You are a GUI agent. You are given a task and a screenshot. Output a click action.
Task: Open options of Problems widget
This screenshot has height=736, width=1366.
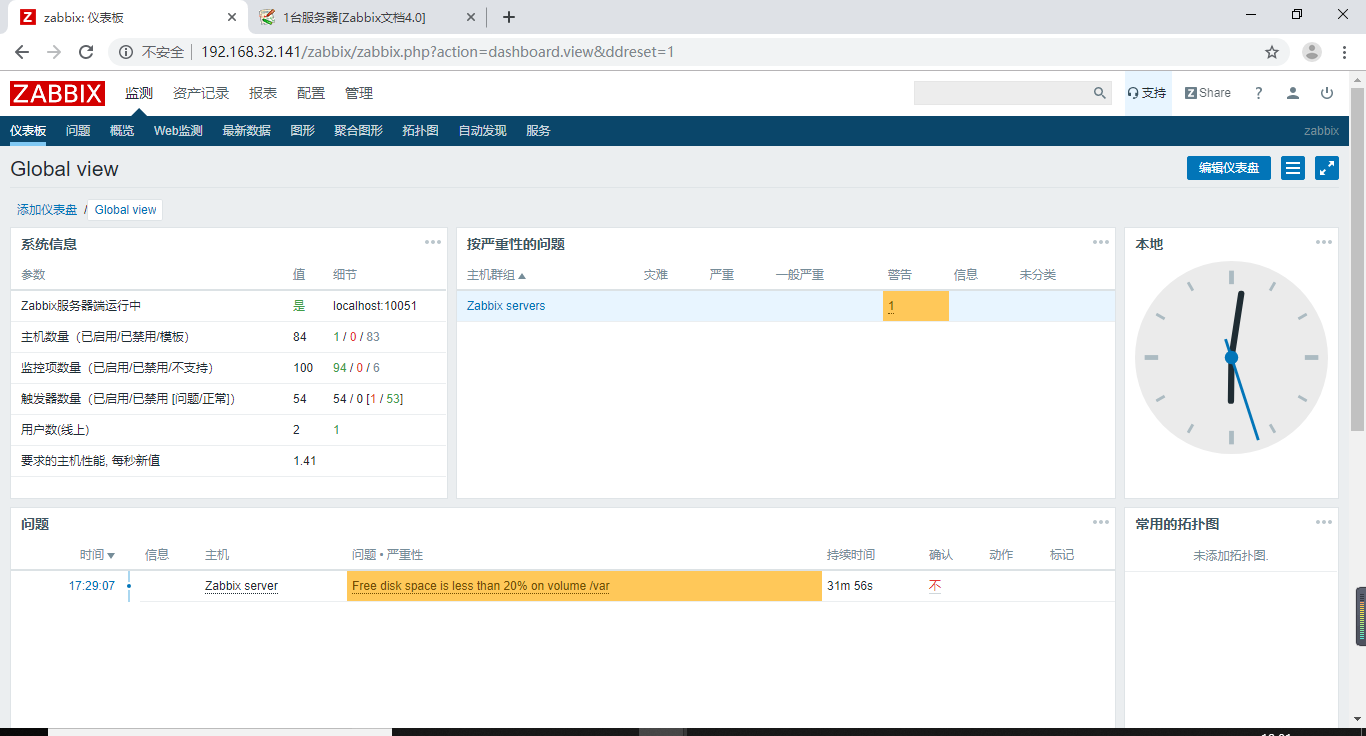point(1101,522)
